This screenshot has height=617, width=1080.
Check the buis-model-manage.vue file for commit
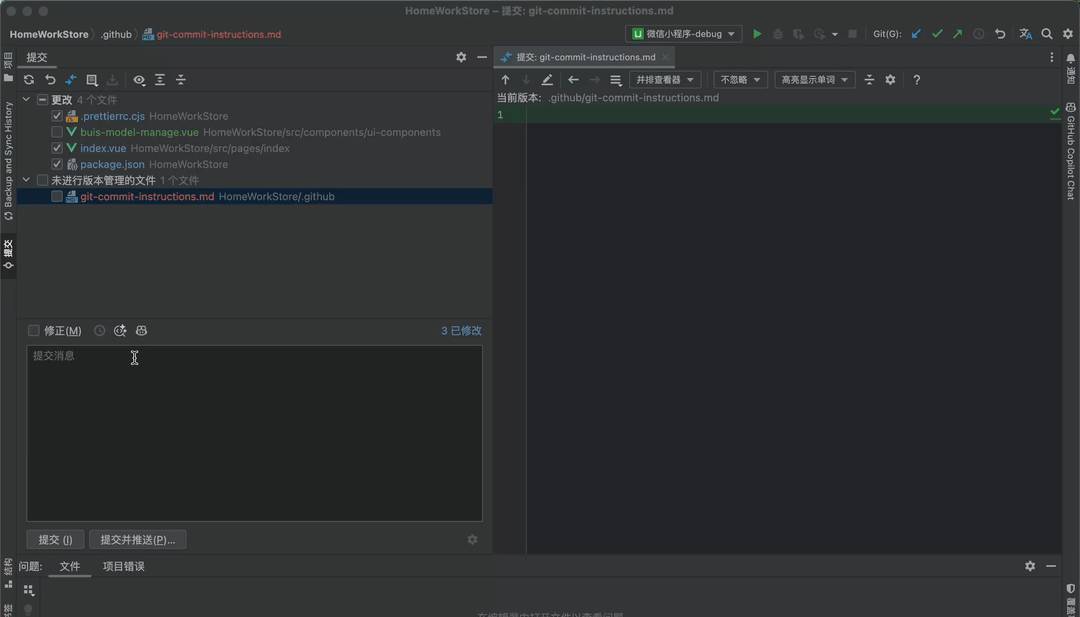[57, 130]
